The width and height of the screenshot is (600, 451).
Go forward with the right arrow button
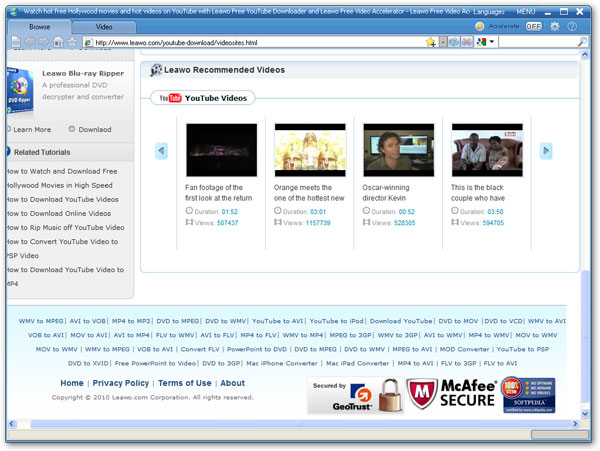pyautogui.click(x=44, y=42)
